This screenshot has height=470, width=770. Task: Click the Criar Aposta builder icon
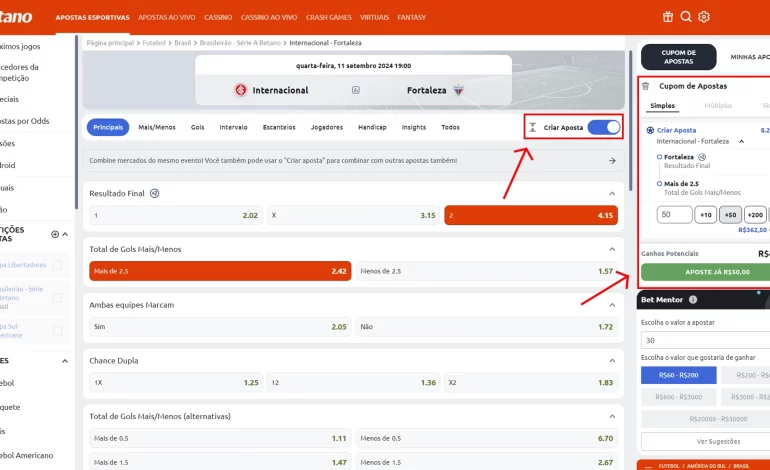pos(532,128)
